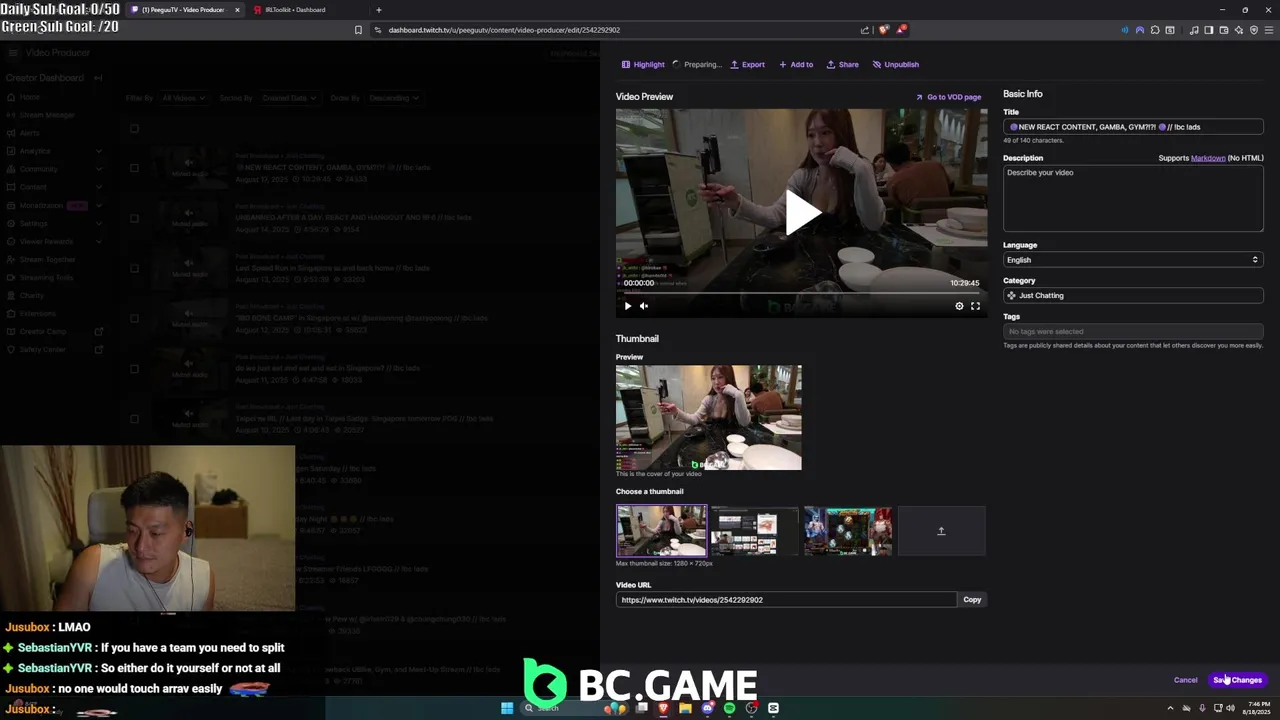1280x720 pixels.
Task: Tick checkbox for the August 17 video row
Action: [x=134, y=168]
